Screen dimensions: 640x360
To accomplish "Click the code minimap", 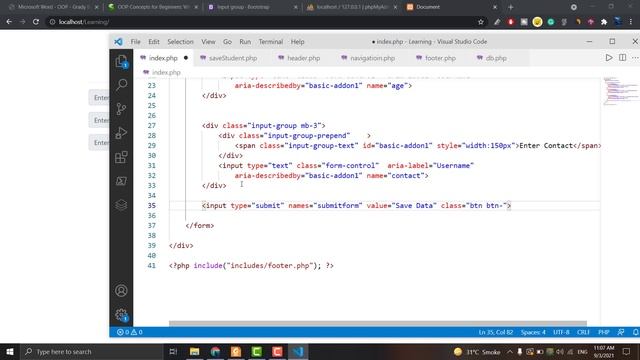I will click(x=621, y=91).
